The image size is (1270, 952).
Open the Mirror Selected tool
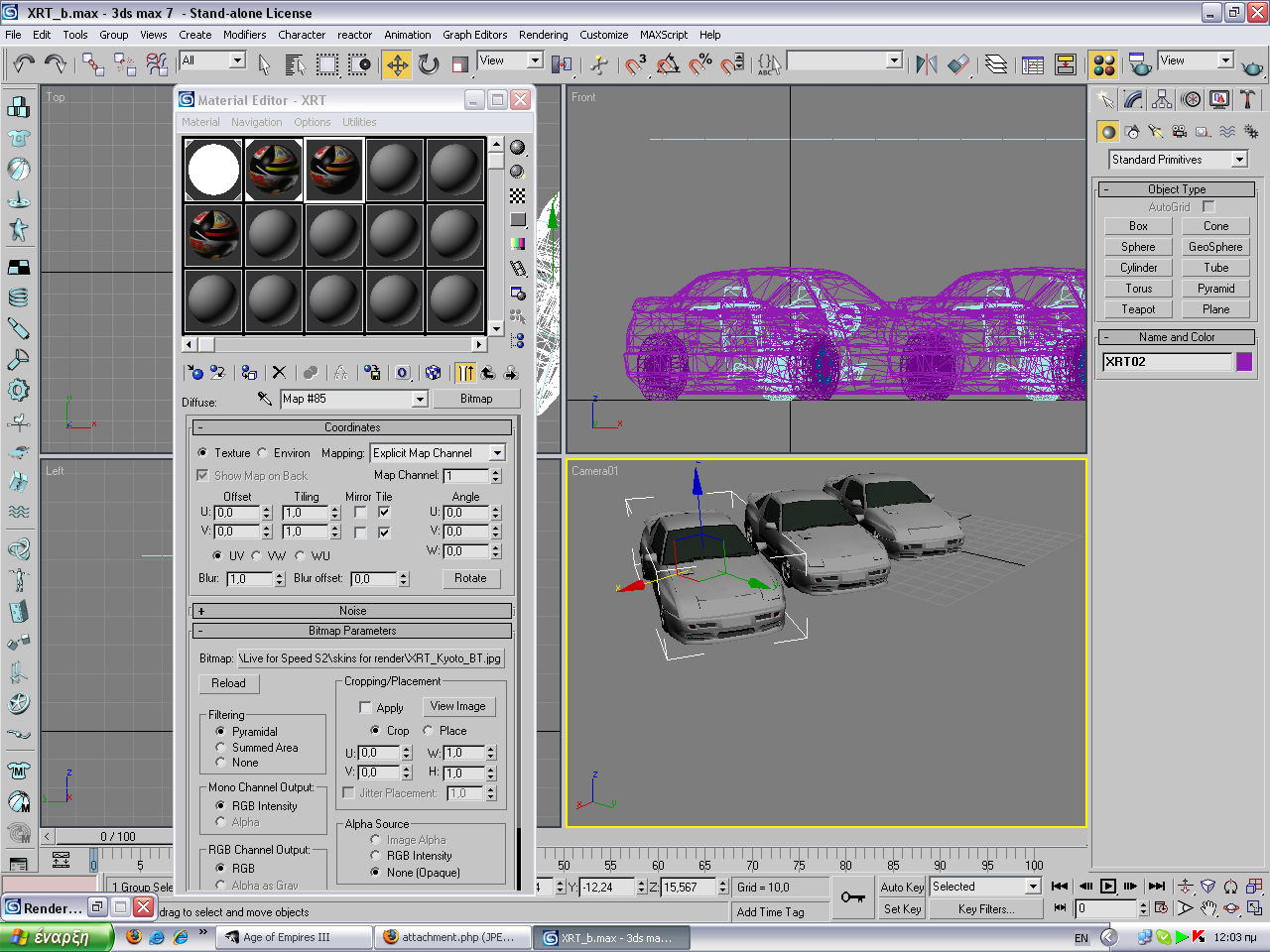tap(926, 65)
